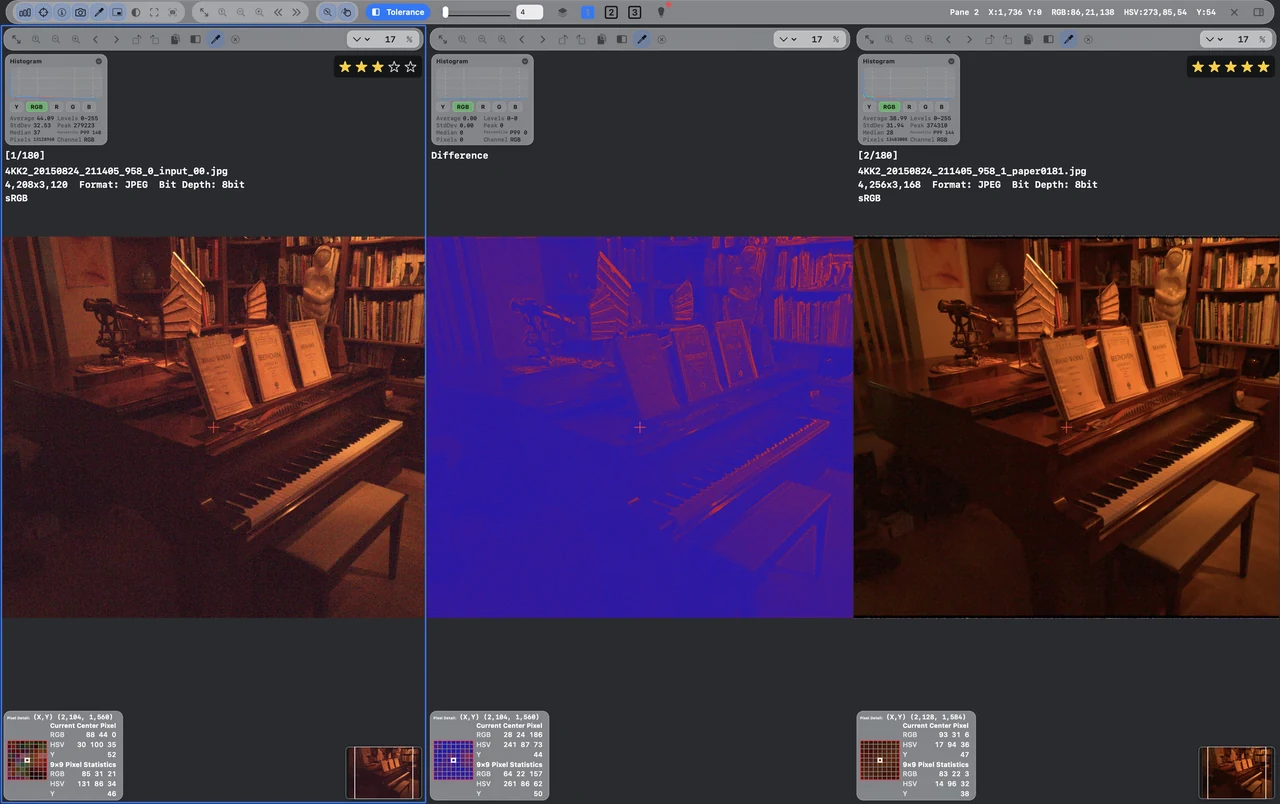The image size is (1280, 804).
Task: Click the tolerance value field showing 4
Action: [530, 12]
